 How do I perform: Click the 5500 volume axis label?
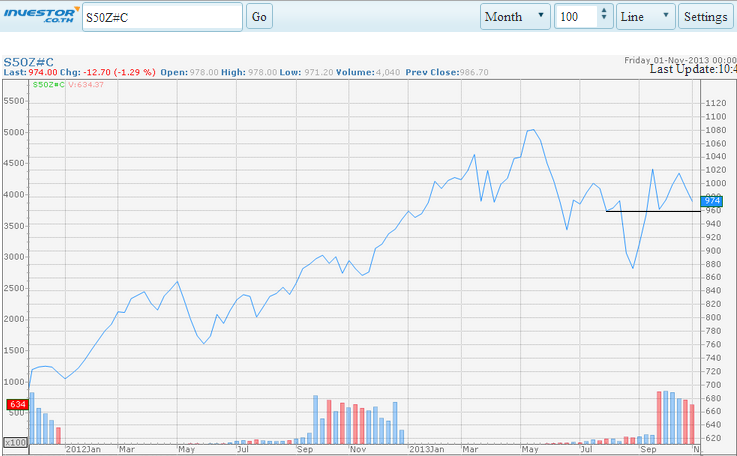[14, 101]
